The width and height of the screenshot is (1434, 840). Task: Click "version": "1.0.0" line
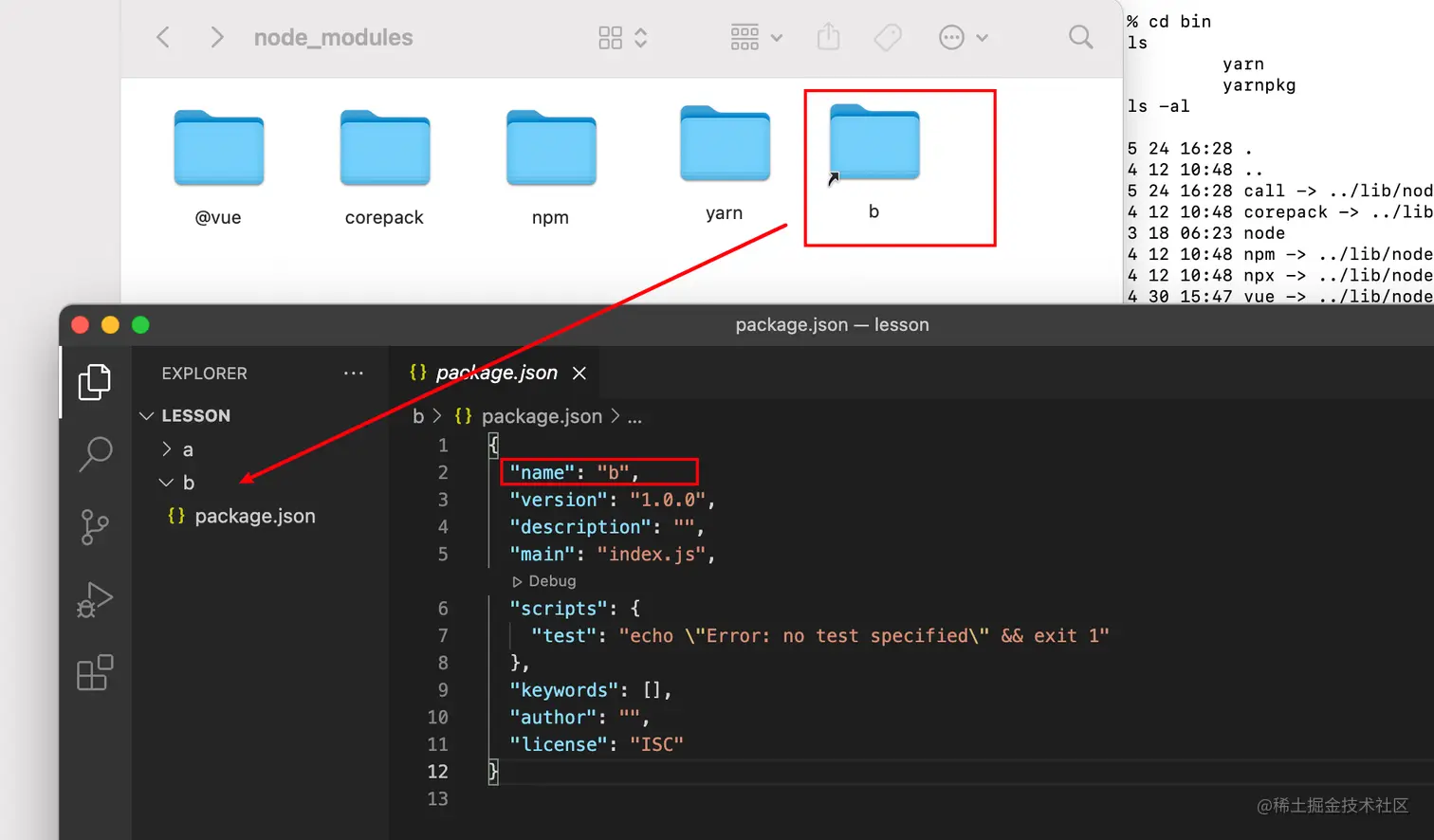[x=613, y=500]
